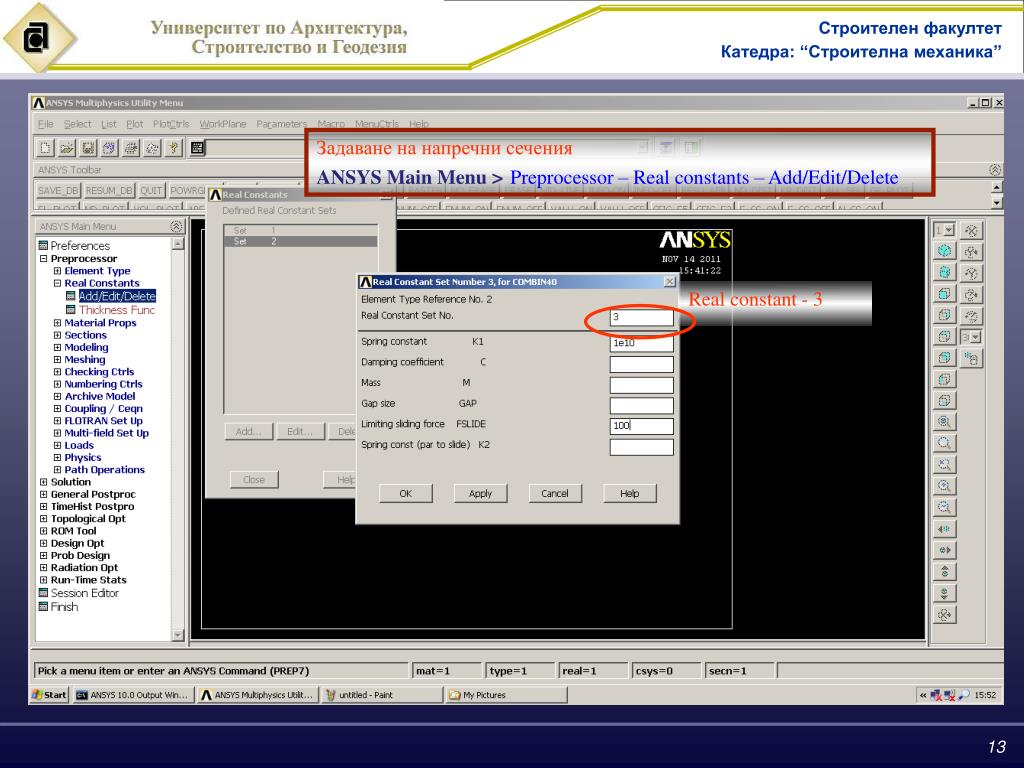The width and height of the screenshot is (1024, 768).
Task: Click the Gap size GAP field
Action: pyautogui.click(x=641, y=406)
